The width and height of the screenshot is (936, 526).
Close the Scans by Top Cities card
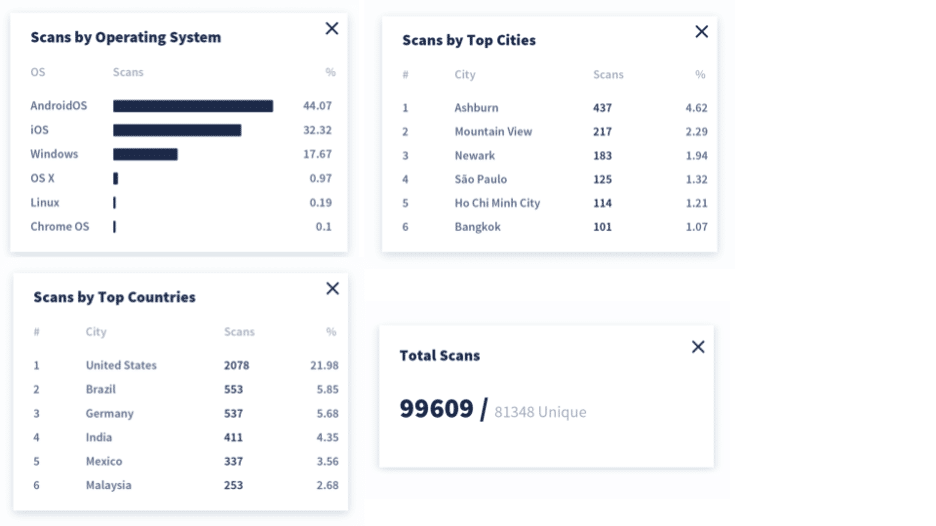pos(701,32)
